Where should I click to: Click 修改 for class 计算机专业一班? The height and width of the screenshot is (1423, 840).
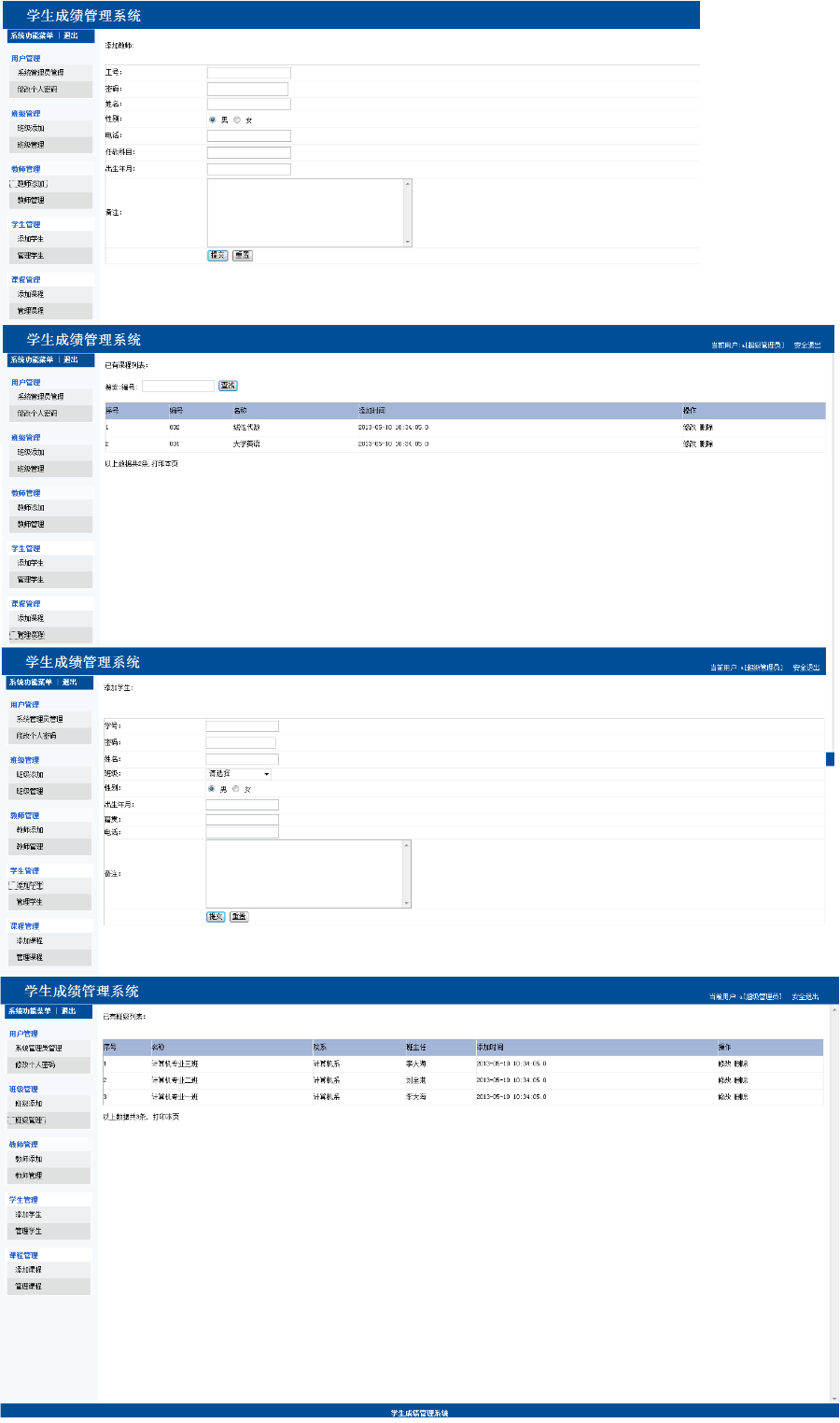click(x=724, y=1097)
